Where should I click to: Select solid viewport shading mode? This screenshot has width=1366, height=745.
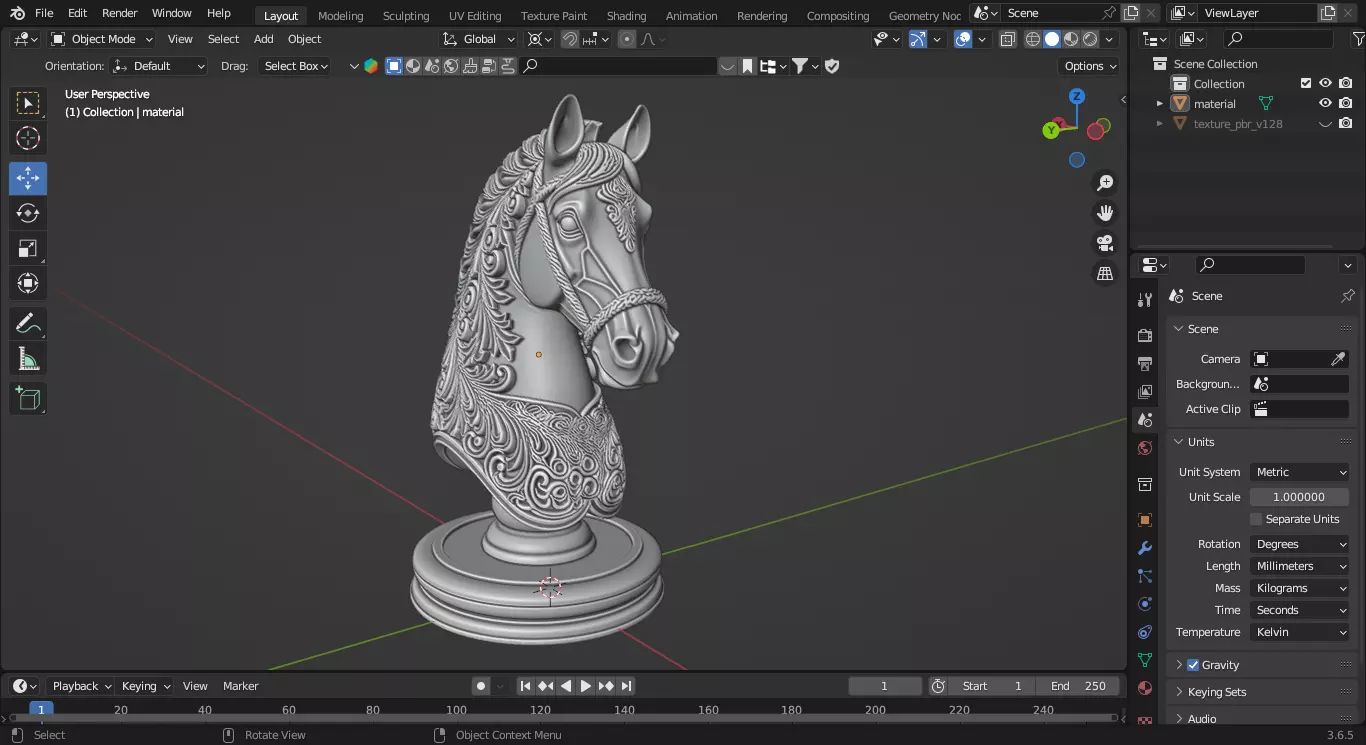1052,39
